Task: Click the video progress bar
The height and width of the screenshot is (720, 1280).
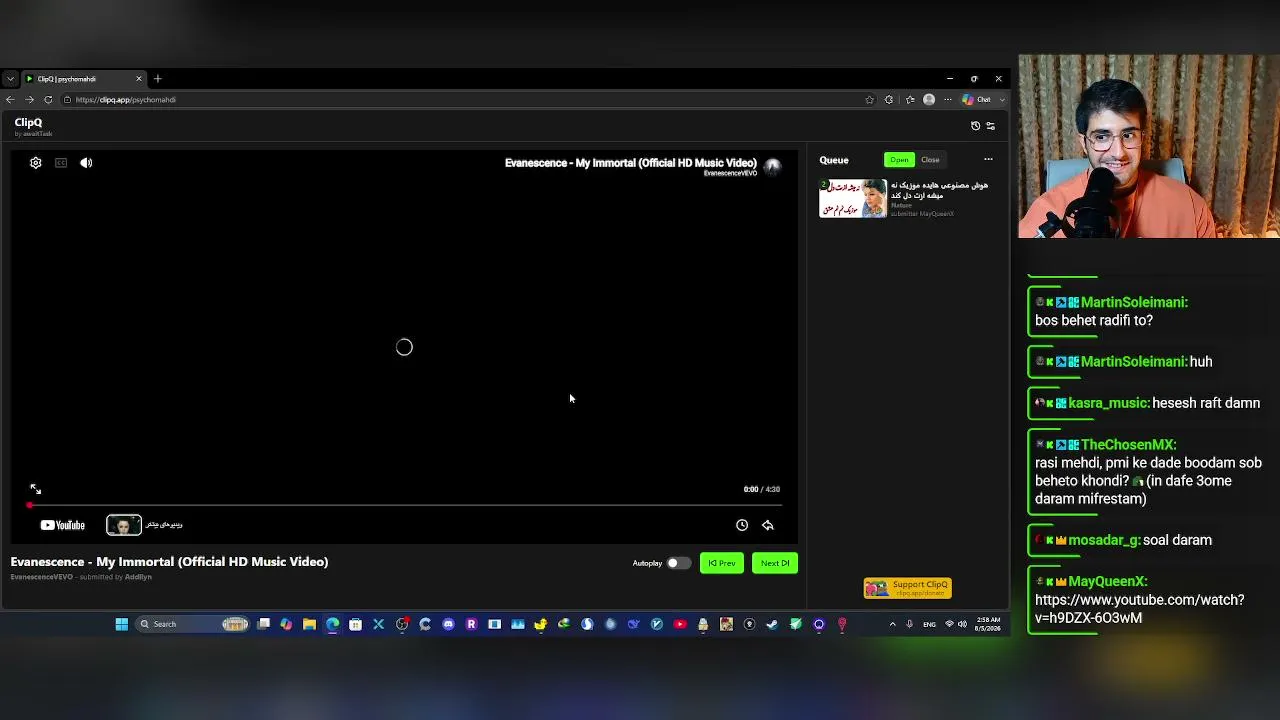Action: click(404, 505)
